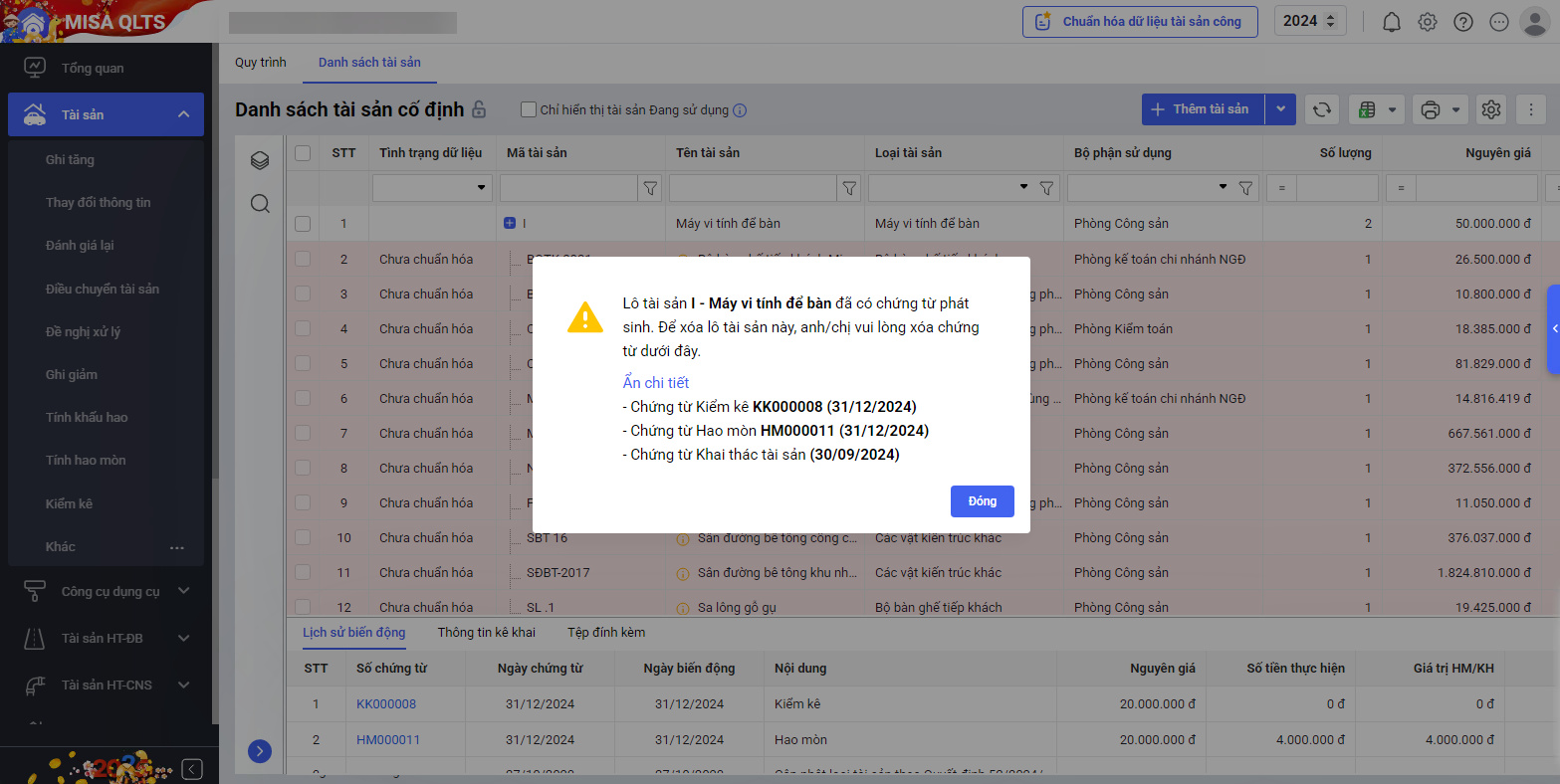
Task: Switch to the Quy trình tab
Action: [260, 62]
